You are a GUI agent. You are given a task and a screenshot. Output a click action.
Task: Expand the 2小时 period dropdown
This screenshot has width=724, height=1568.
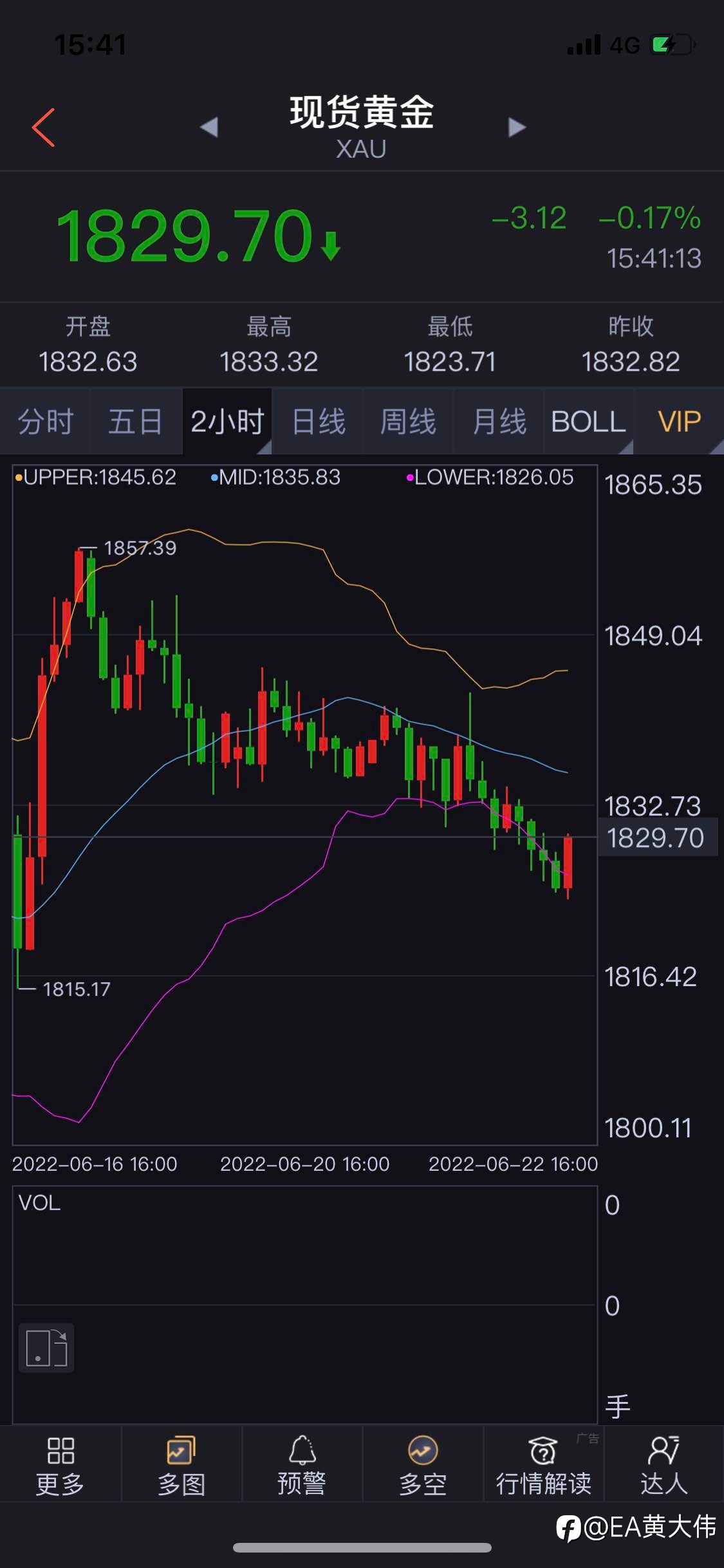tap(227, 422)
